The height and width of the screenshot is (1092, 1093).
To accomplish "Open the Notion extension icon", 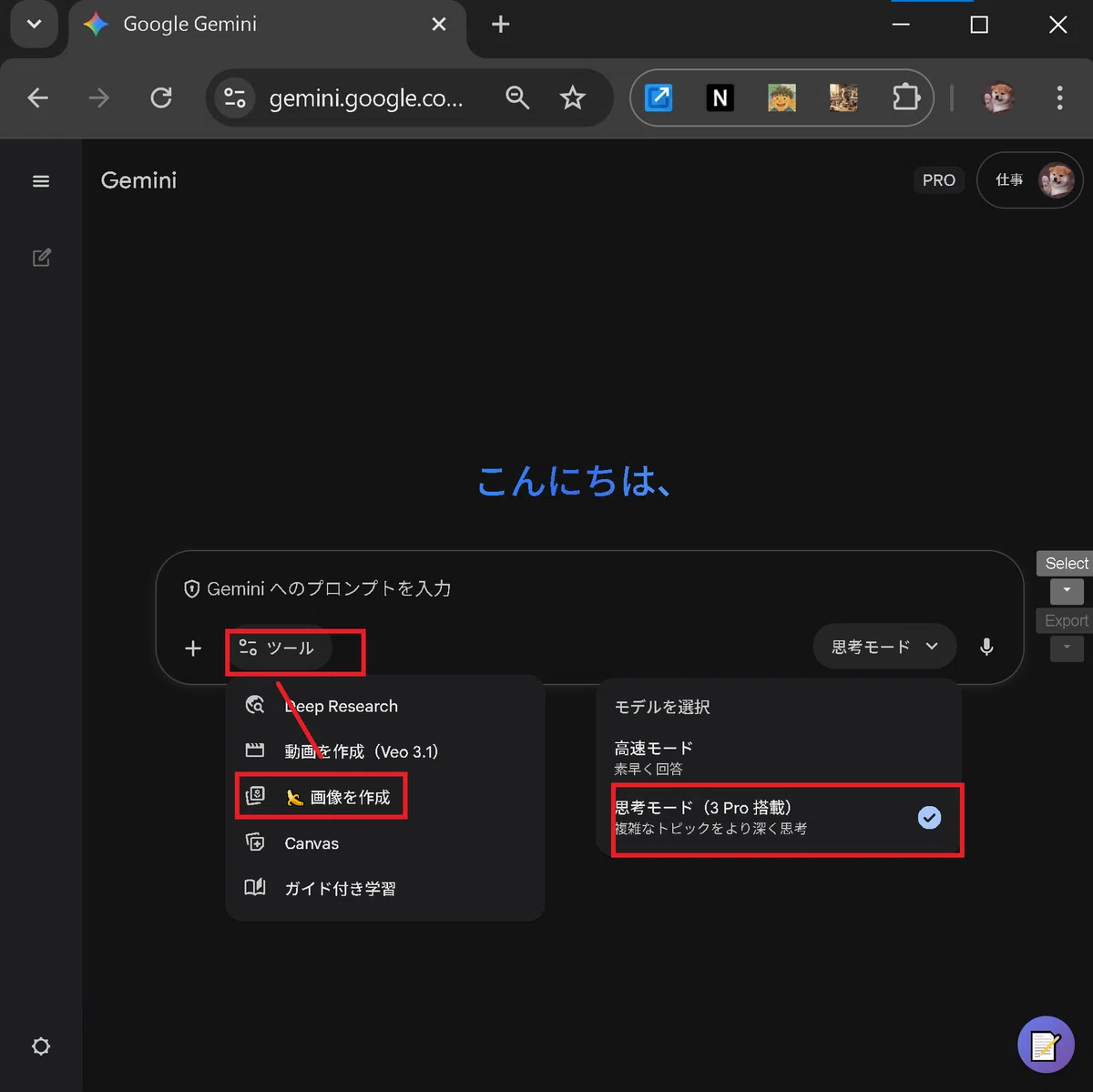I will pyautogui.click(x=720, y=97).
